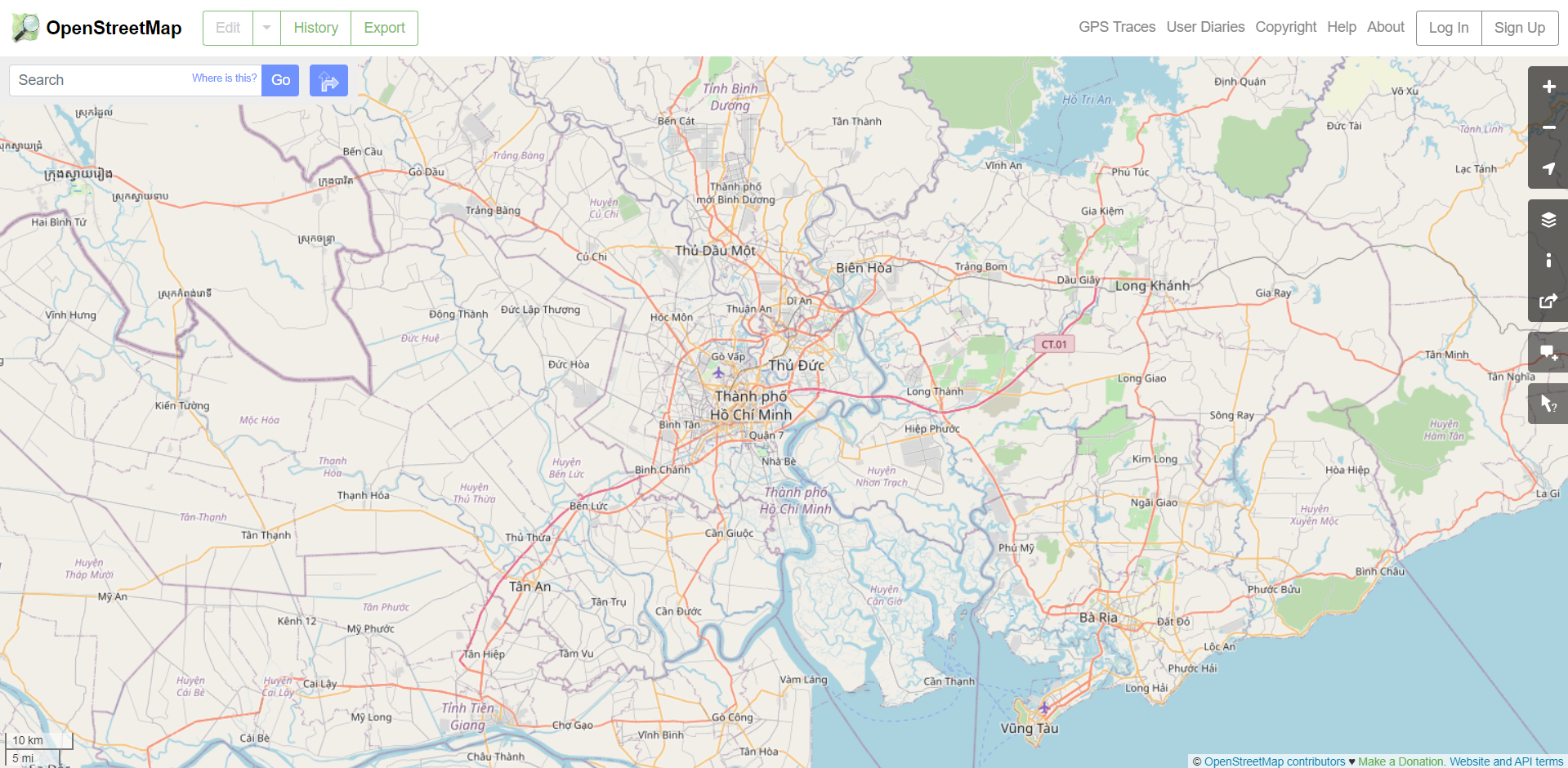
Task: Click the Trảng Bom label
Action: tap(981, 266)
